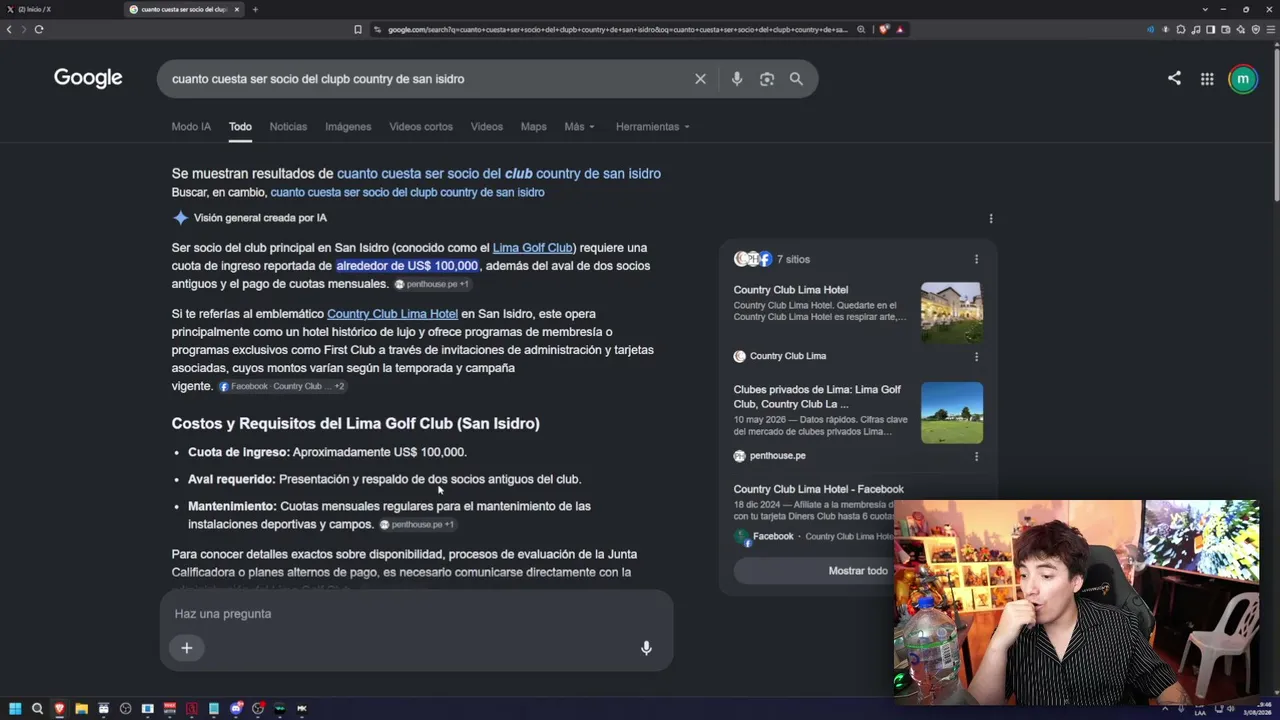
Task: Open the Videos results tab
Action: (487, 127)
